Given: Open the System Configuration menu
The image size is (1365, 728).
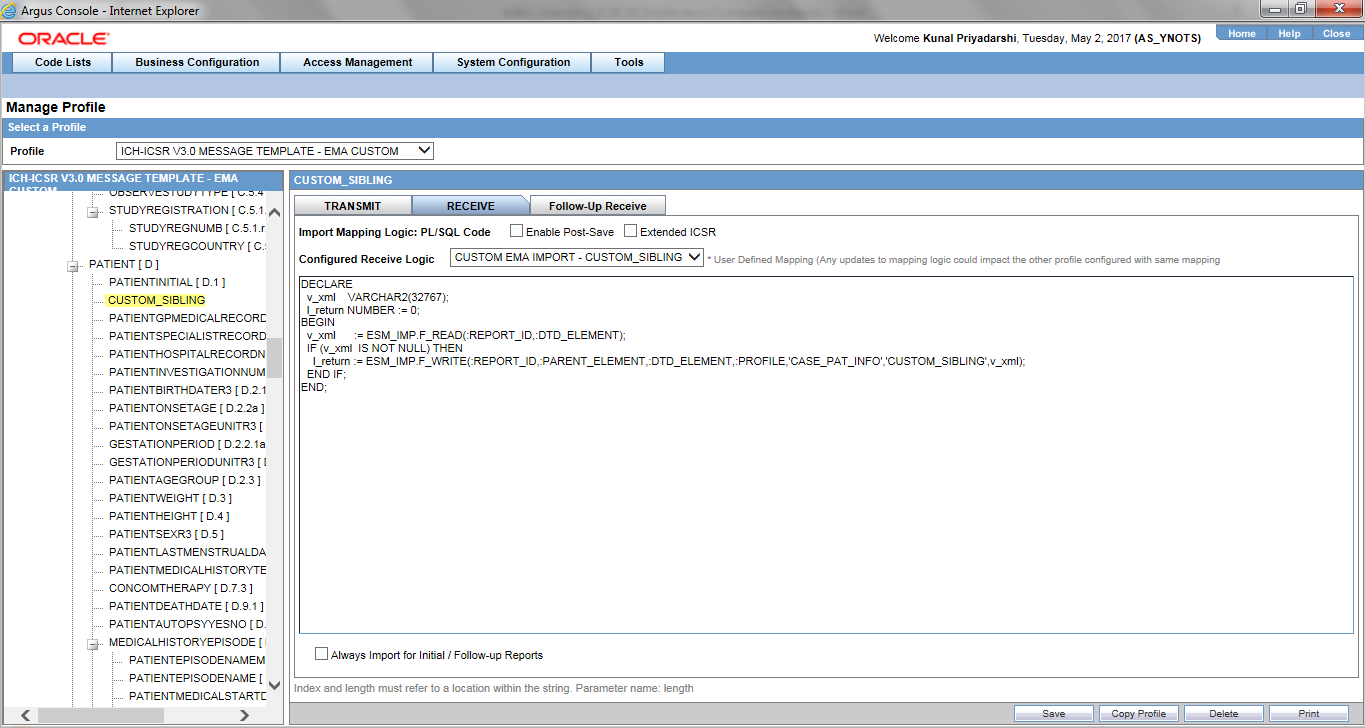Looking at the screenshot, I should pyautogui.click(x=513, y=62).
